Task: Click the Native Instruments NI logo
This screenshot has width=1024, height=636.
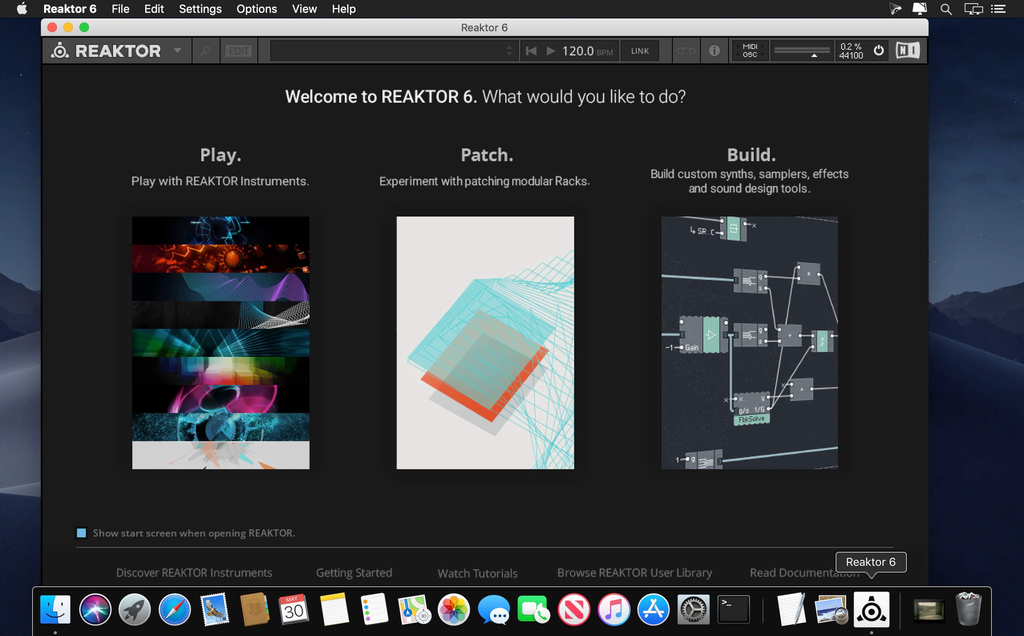Action: (908, 50)
